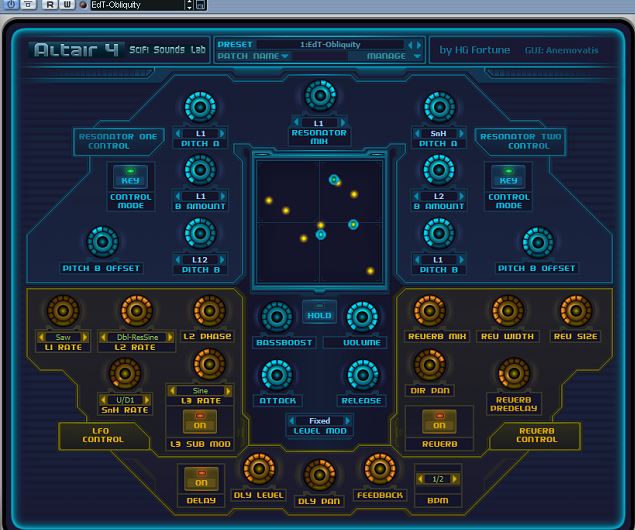Click the preset name field 1:EdT-Obliquity
635x530 pixels.
tap(330, 45)
